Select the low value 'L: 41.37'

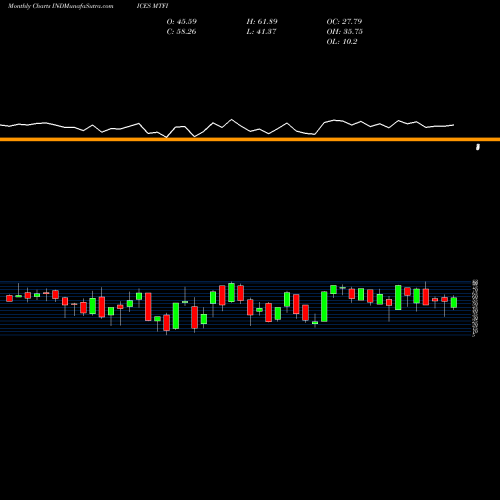[x=261, y=32]
